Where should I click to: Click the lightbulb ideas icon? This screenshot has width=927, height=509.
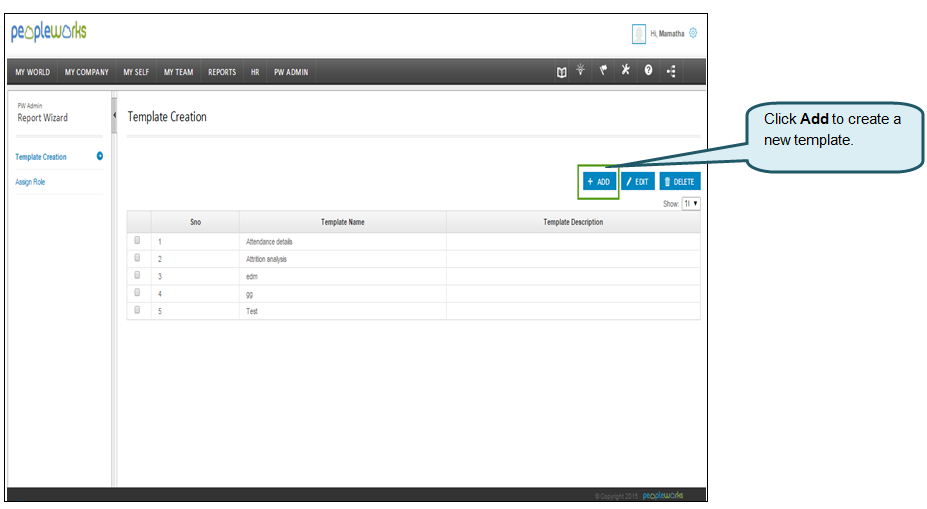(x=581, y=71)
